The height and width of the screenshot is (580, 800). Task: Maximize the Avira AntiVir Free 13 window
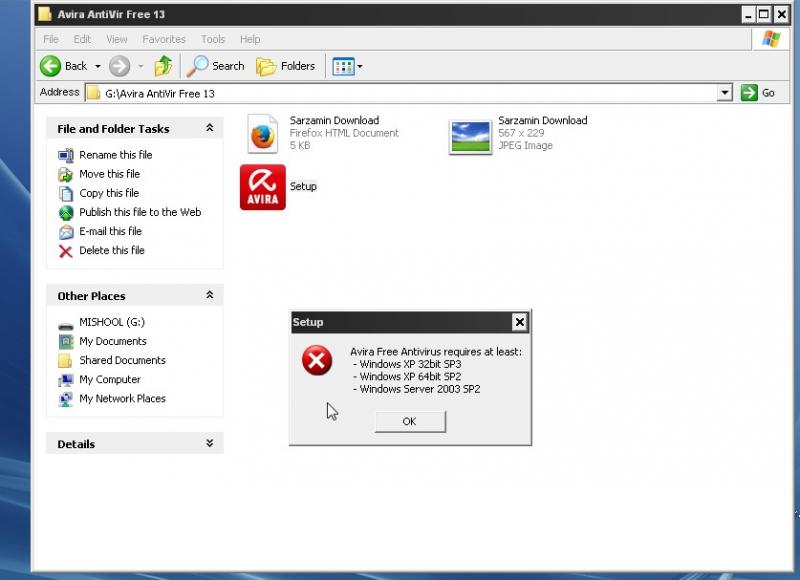click(x=764, y=14)
